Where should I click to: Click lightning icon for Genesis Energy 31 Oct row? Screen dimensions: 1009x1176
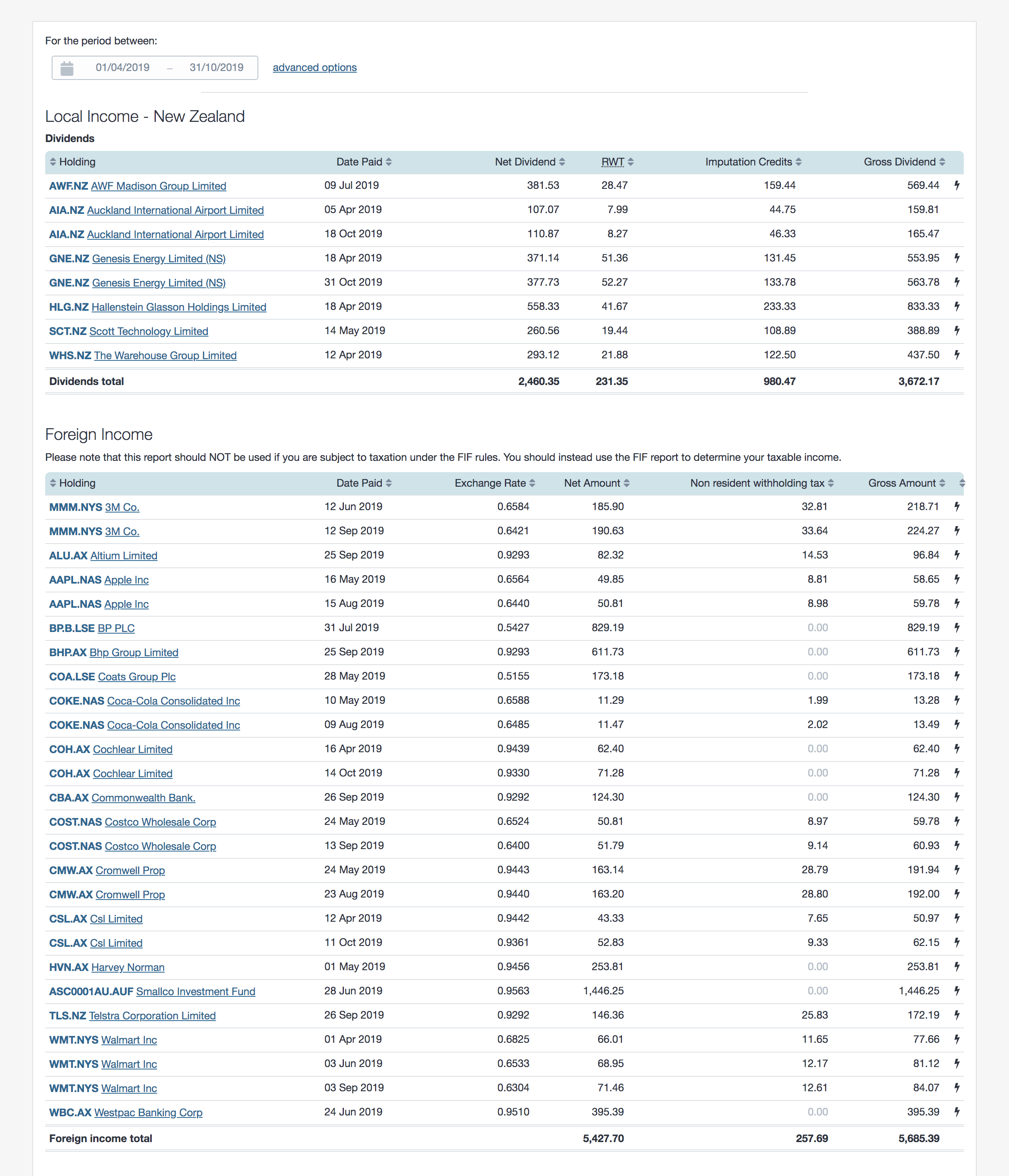pos(957,282)
